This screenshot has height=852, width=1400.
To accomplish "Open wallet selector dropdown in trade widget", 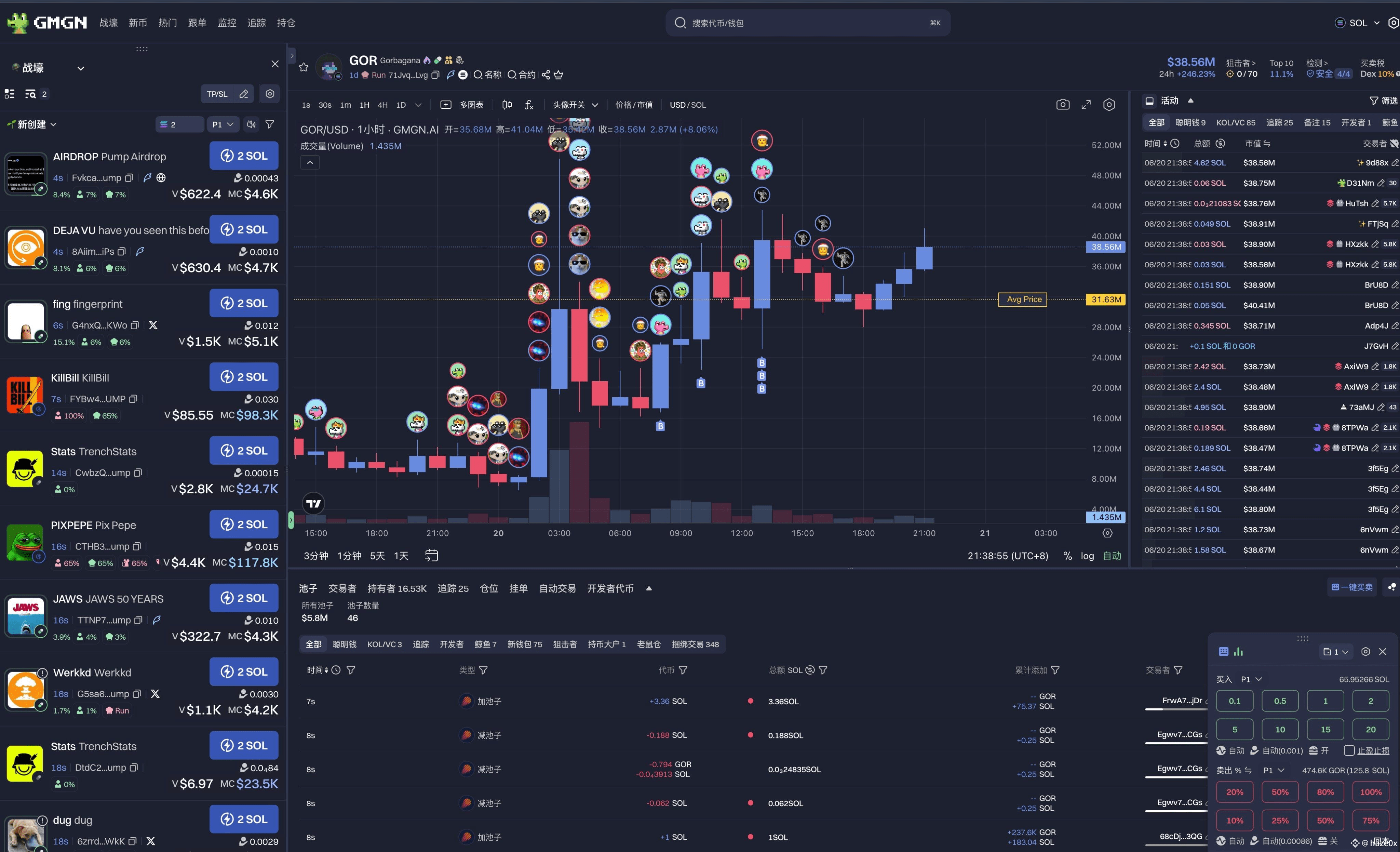I will point(1335,651).
